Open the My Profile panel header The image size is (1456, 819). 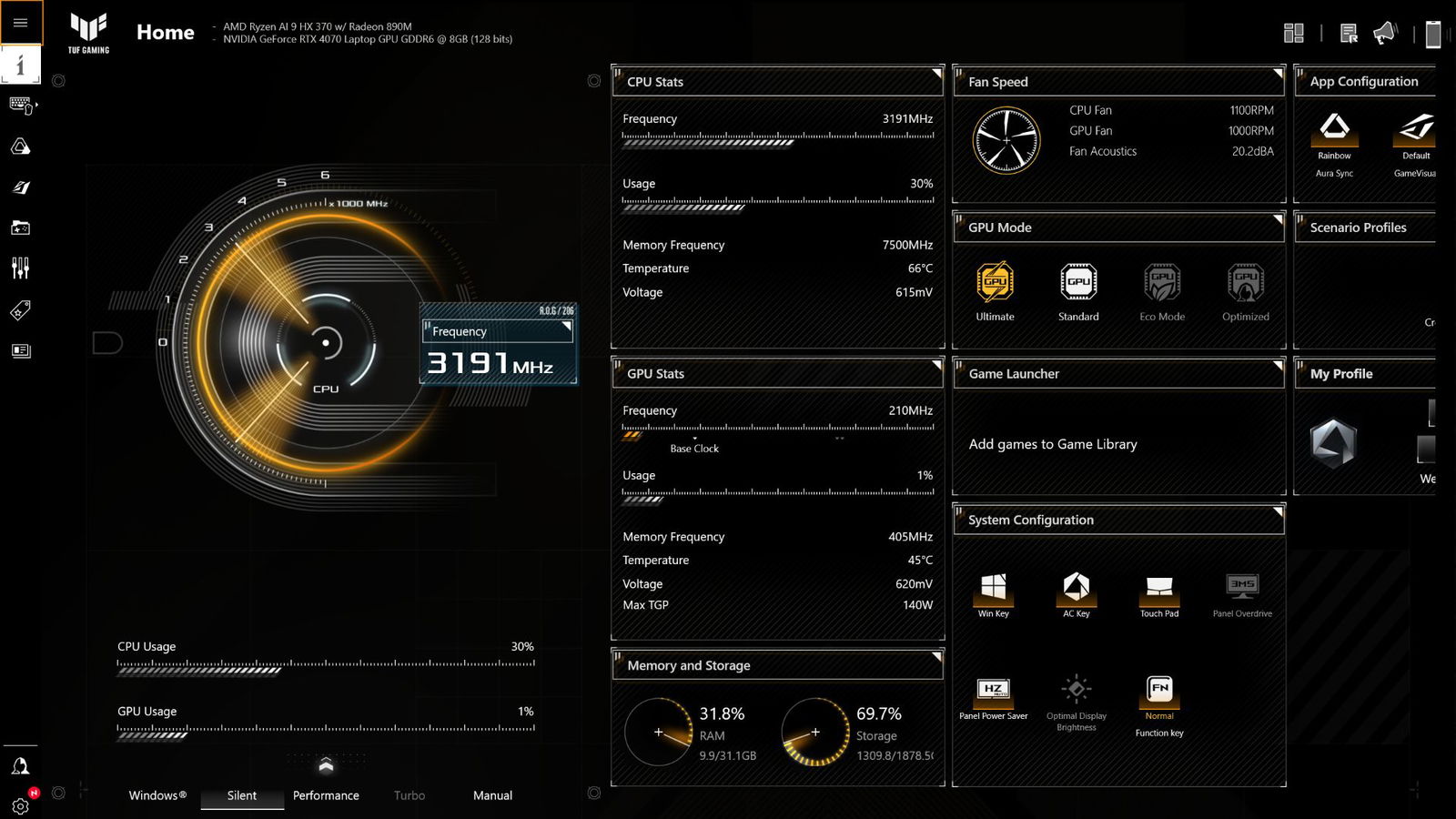(1364, 374)
